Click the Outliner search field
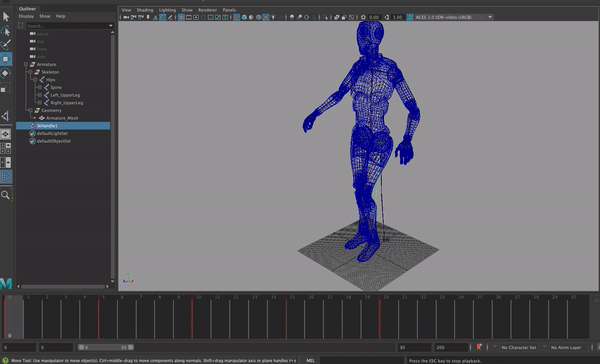This screenshot has height=364, width=600. (67, 26)
